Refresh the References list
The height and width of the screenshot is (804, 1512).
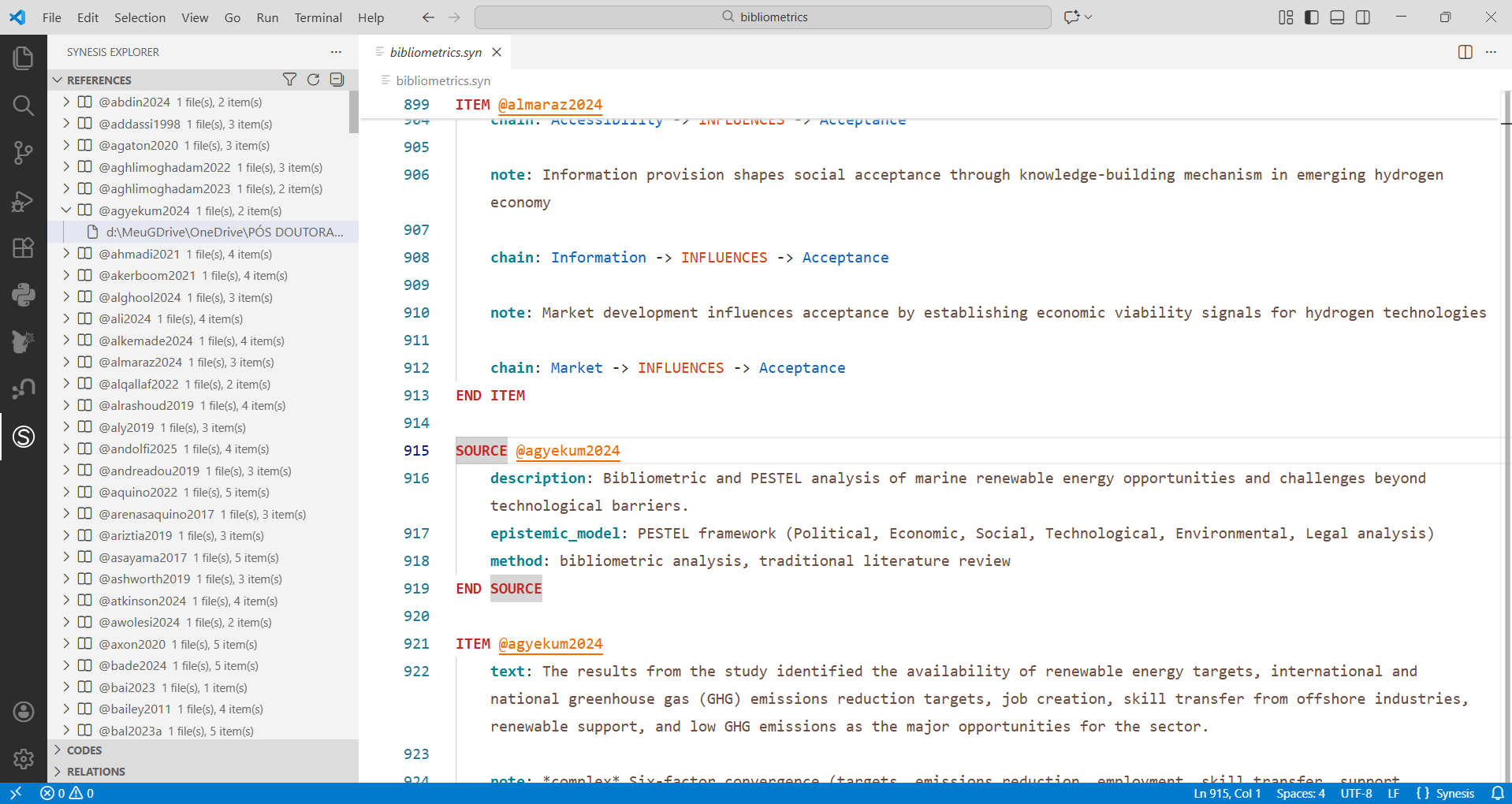click(313, 80)
